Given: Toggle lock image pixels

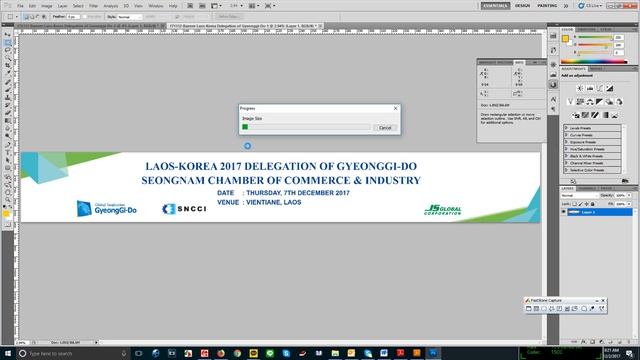Looking at the screenshot, I should pyautogui.click(x=580, y=204).
